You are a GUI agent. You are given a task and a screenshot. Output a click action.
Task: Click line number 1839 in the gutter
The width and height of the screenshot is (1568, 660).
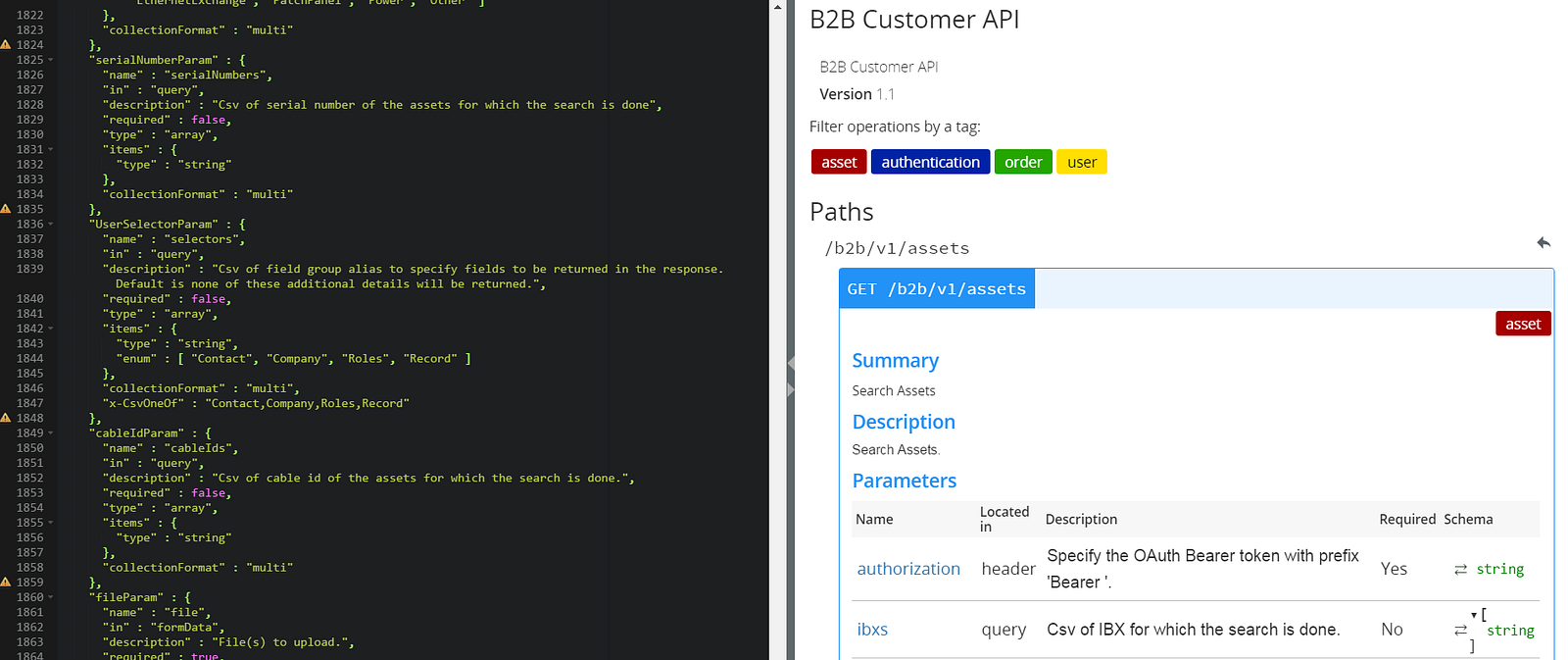click(29, 269)
